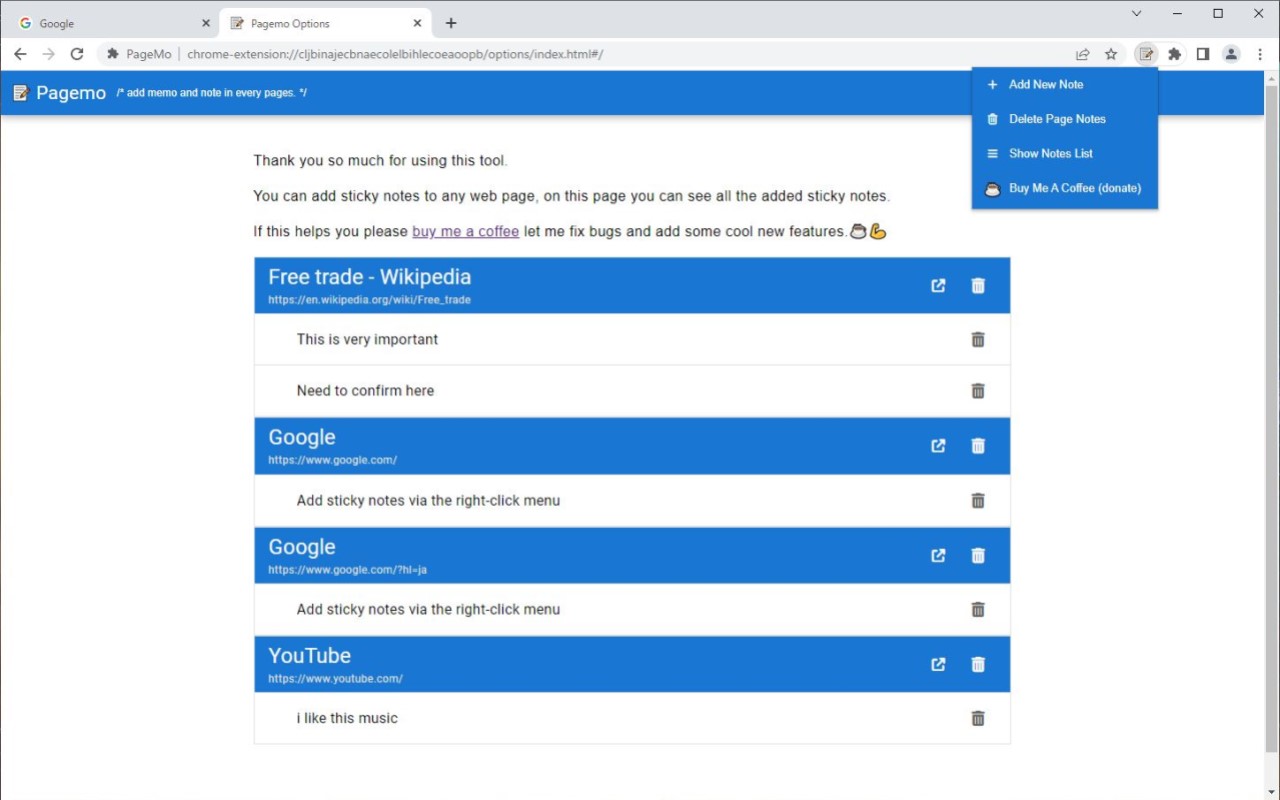Image resolution: width=1280 pixels, height=800 pixels.
Task: Open the Chrome Extensions puzzle icon
Action: (x=1175, y=54)
